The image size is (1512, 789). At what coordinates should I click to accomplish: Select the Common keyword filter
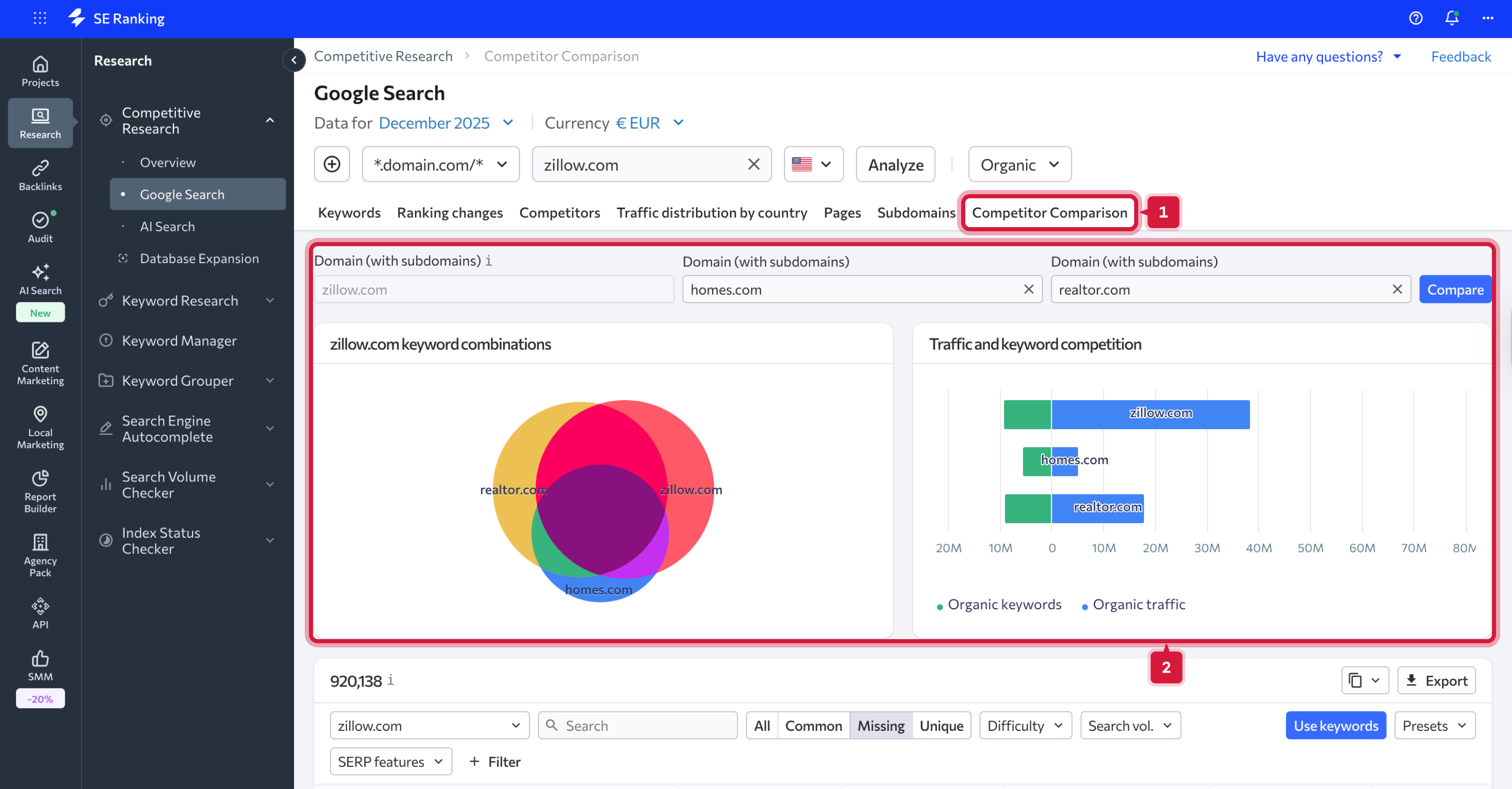(x=813, y=726)
